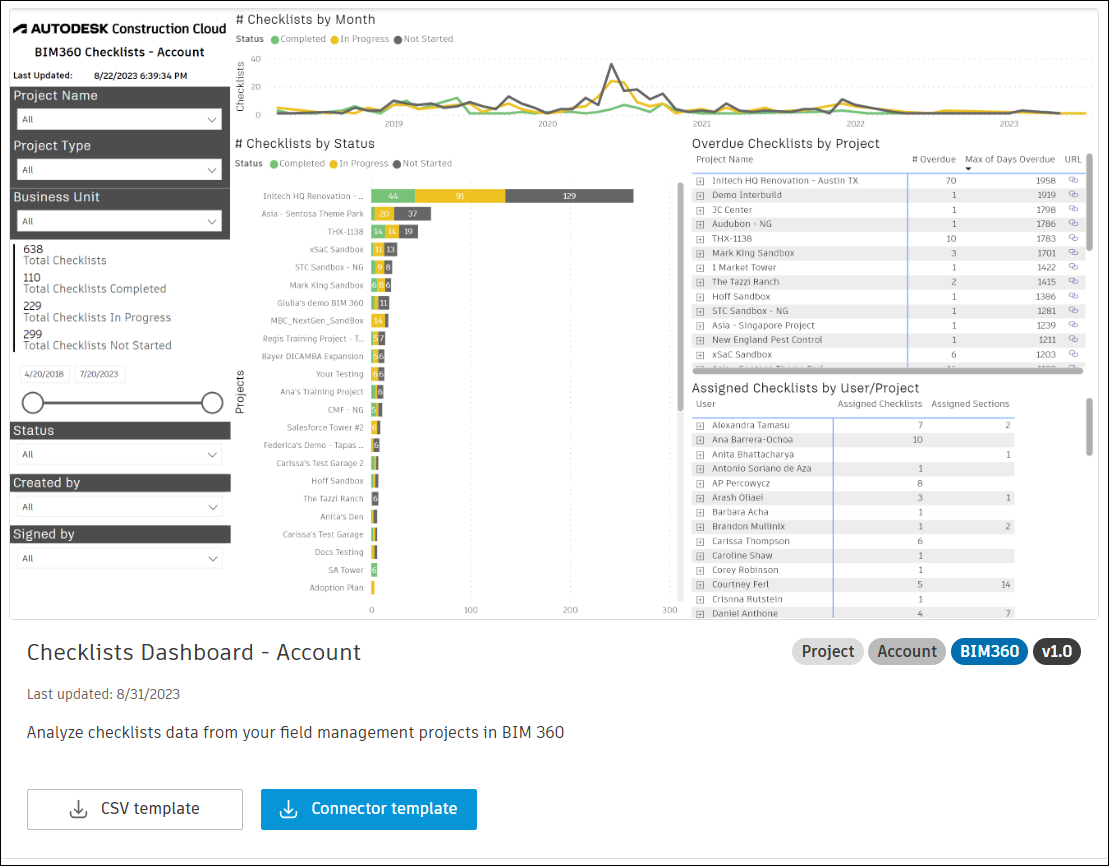Open URL link icon for Initech HQ Renovation

click(x=1073, y=180)
